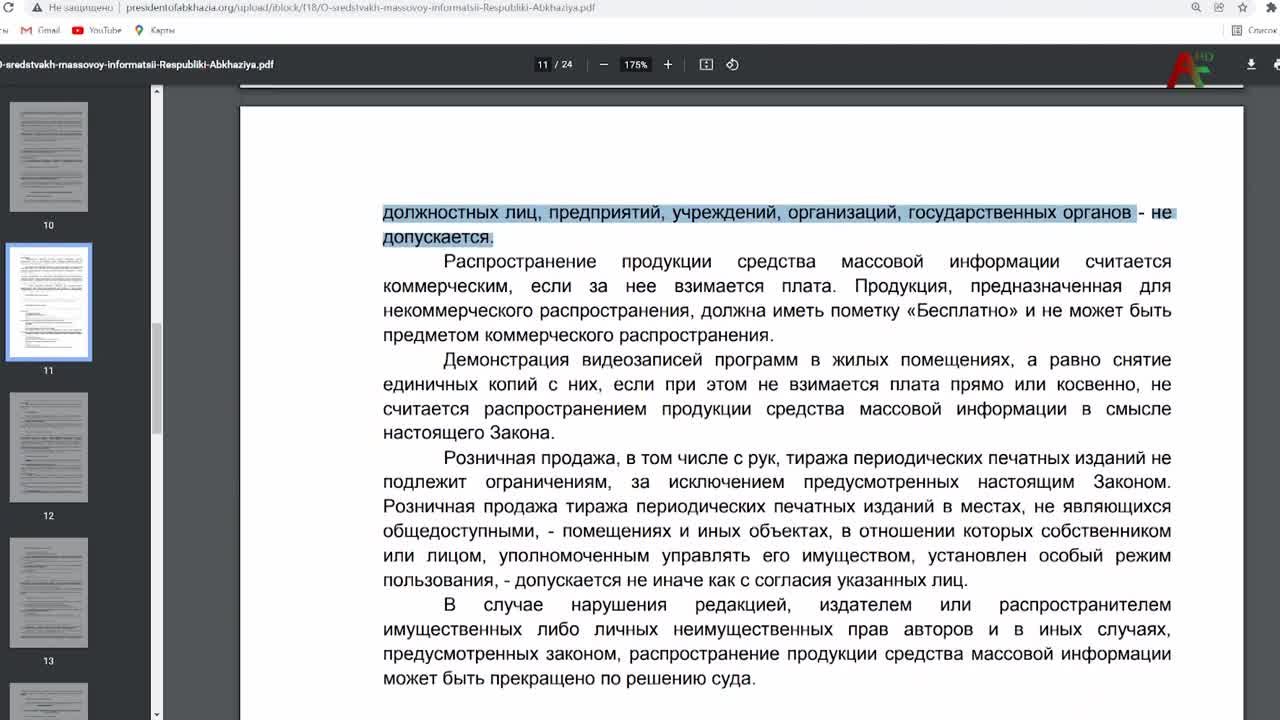Reload the page with the refresh icon
1280x720 pixels.
click(x=8, y=7)
